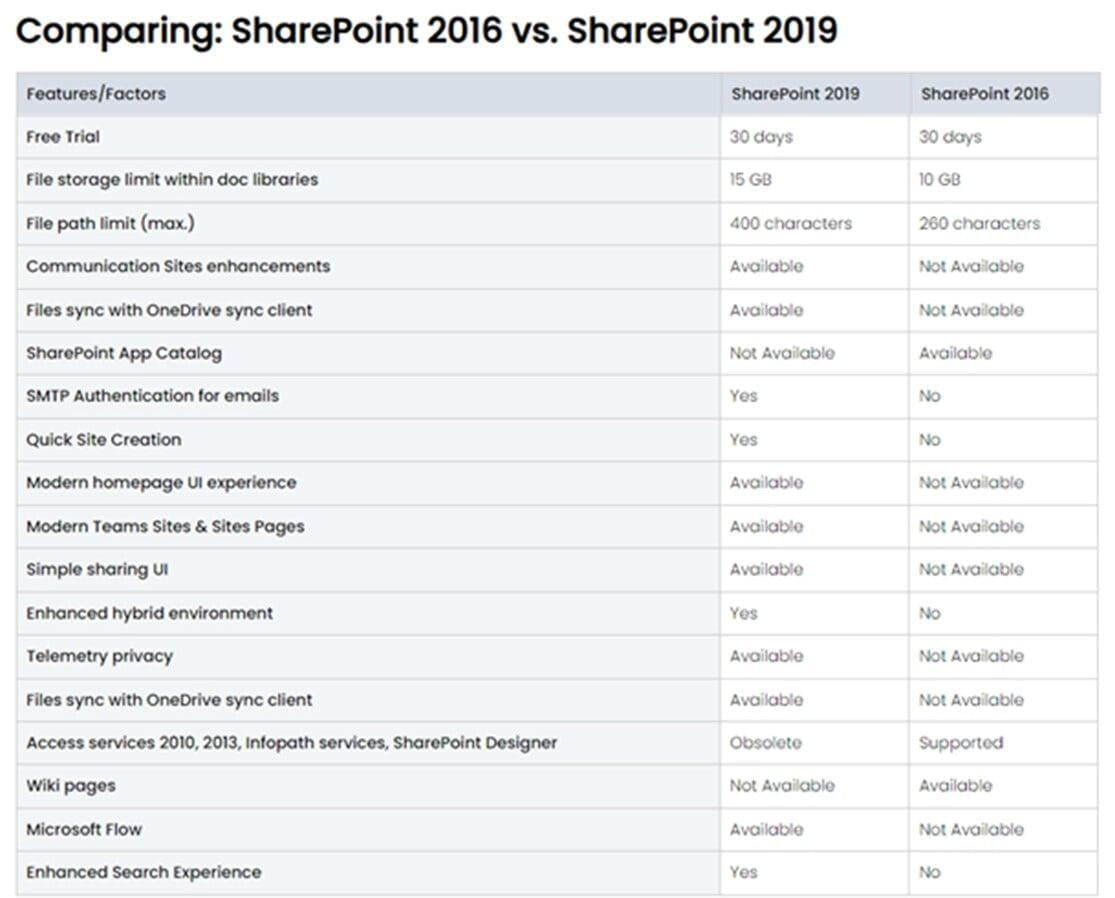
Task: Select the Wiki pages row label
Action: 70,786
